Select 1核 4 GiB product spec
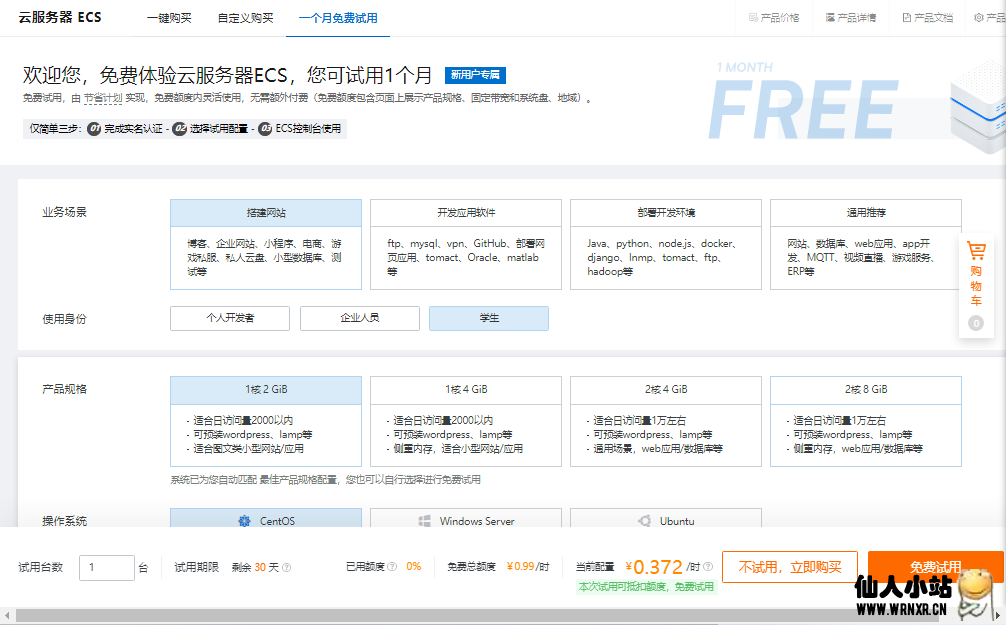Screen dimensions: 1006x625 click(466, 421)
